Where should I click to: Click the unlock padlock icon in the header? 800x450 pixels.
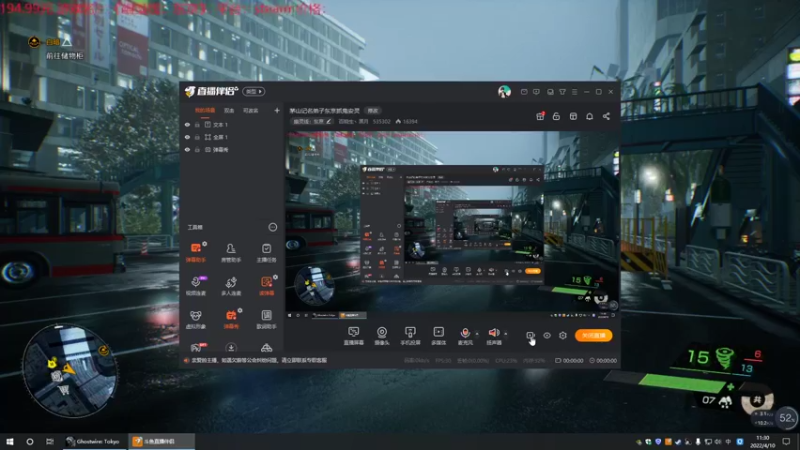point(556,116)
